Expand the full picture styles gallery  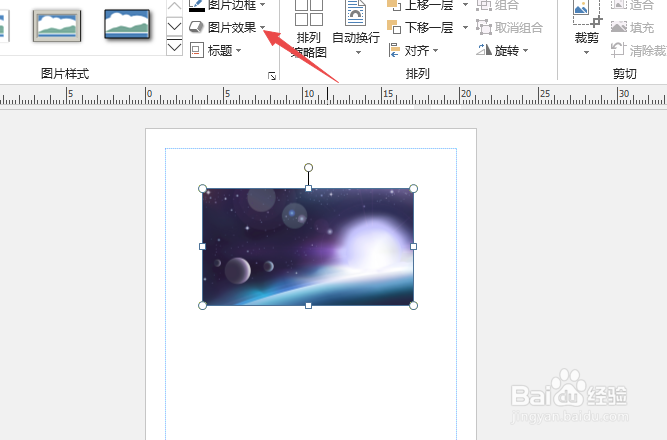click(x=174, y=47)
